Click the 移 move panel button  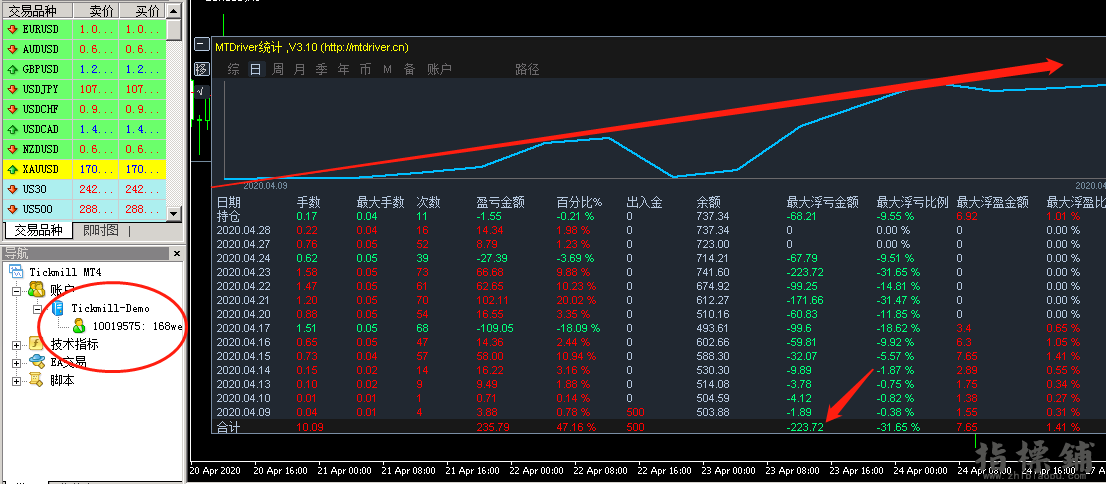pos(202,69)
